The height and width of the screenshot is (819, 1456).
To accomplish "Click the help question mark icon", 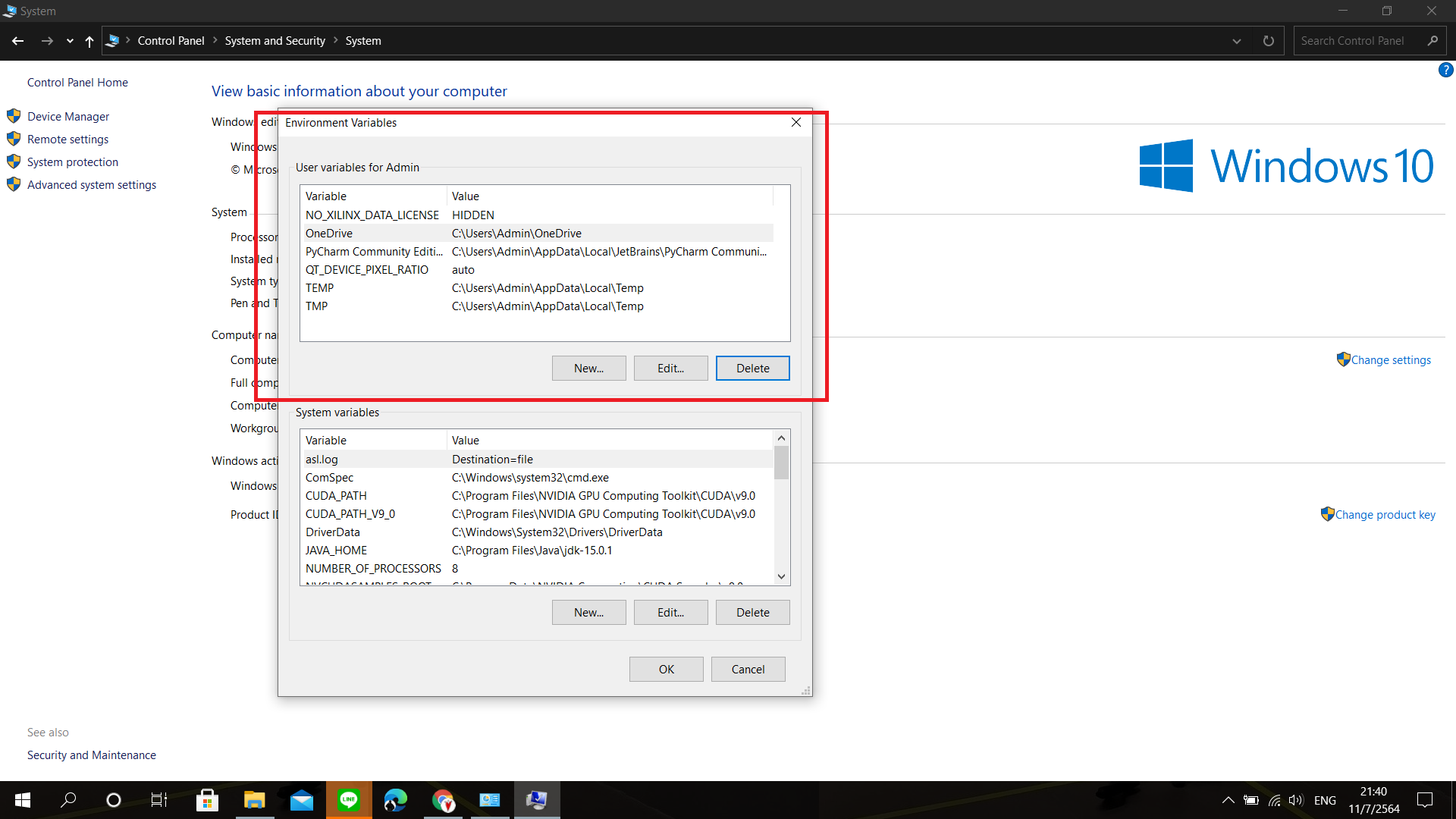I will coord(1445,70).
